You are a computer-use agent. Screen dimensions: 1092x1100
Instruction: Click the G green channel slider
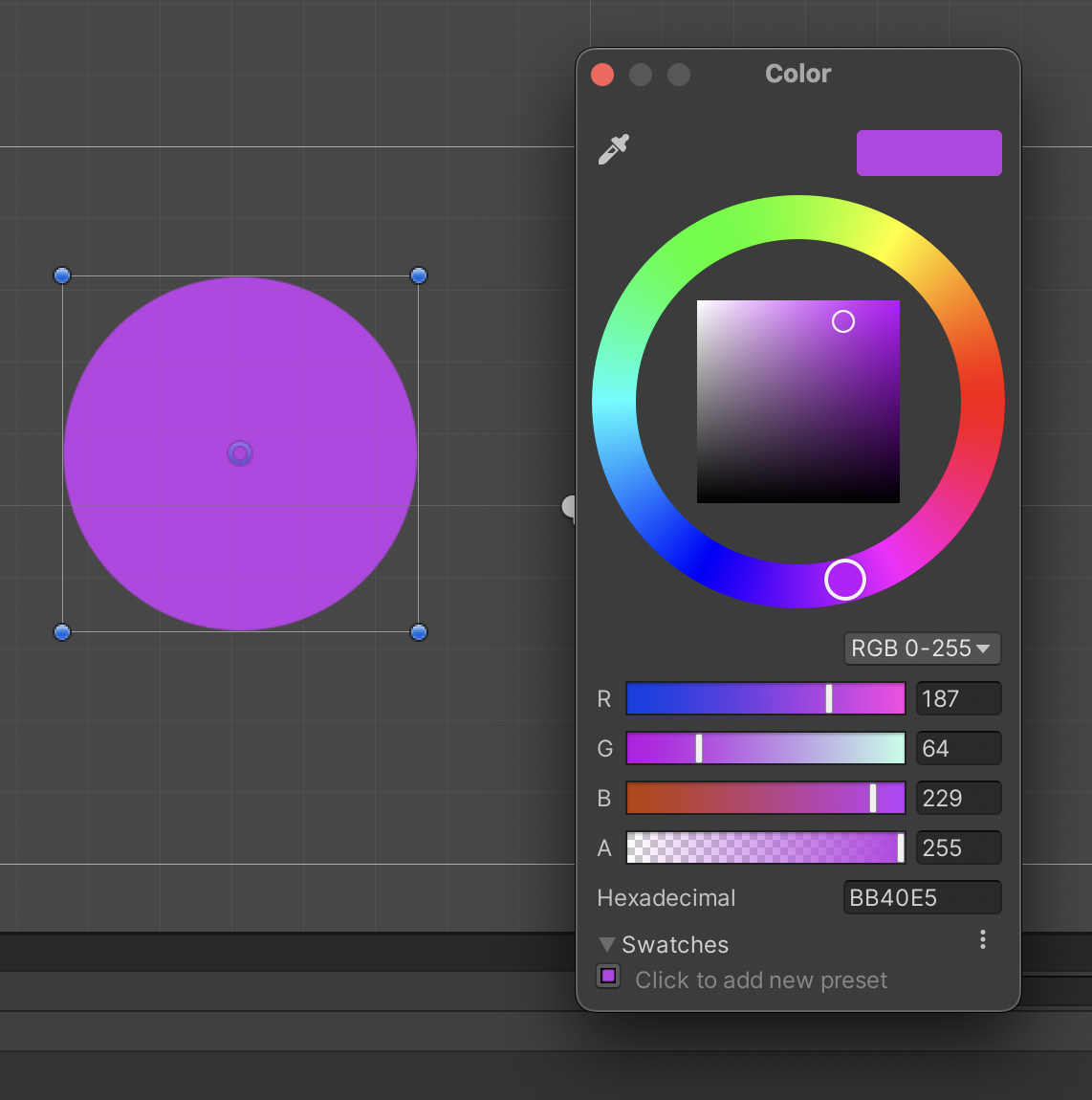click(765, 749)
